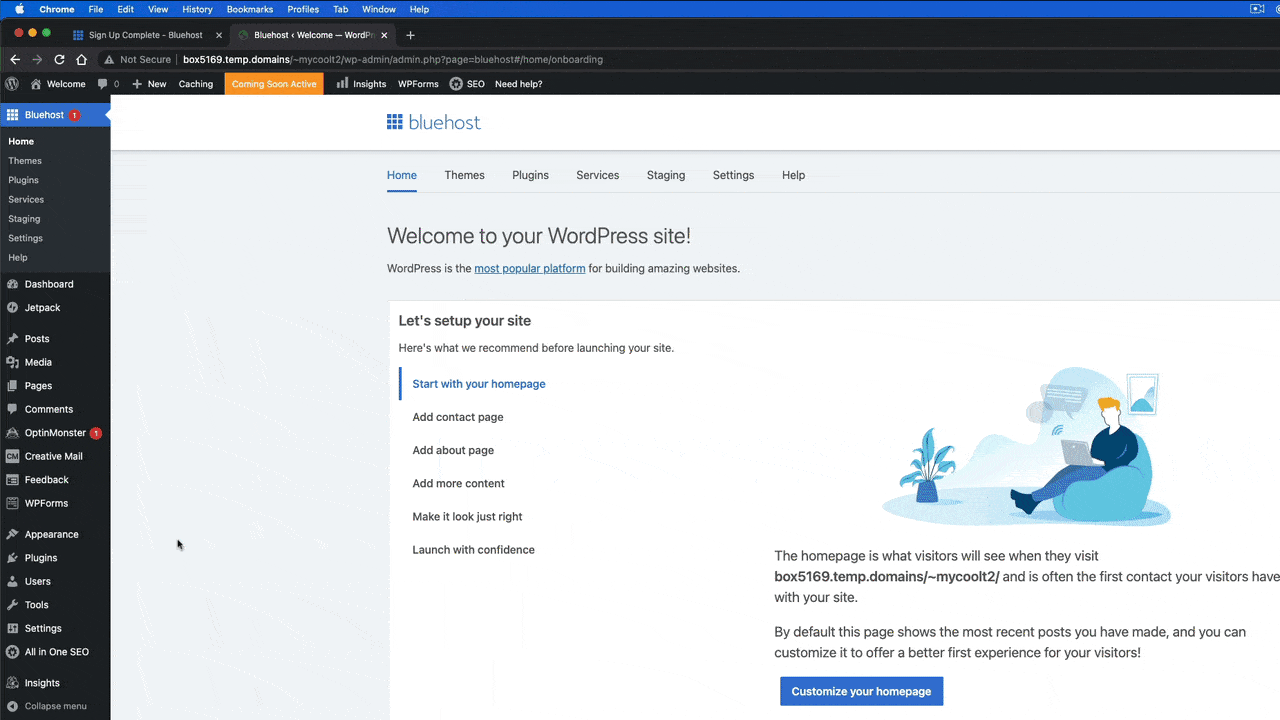Open the Welcome site home link
This screenshot has height=720, width=1280.
58,84
